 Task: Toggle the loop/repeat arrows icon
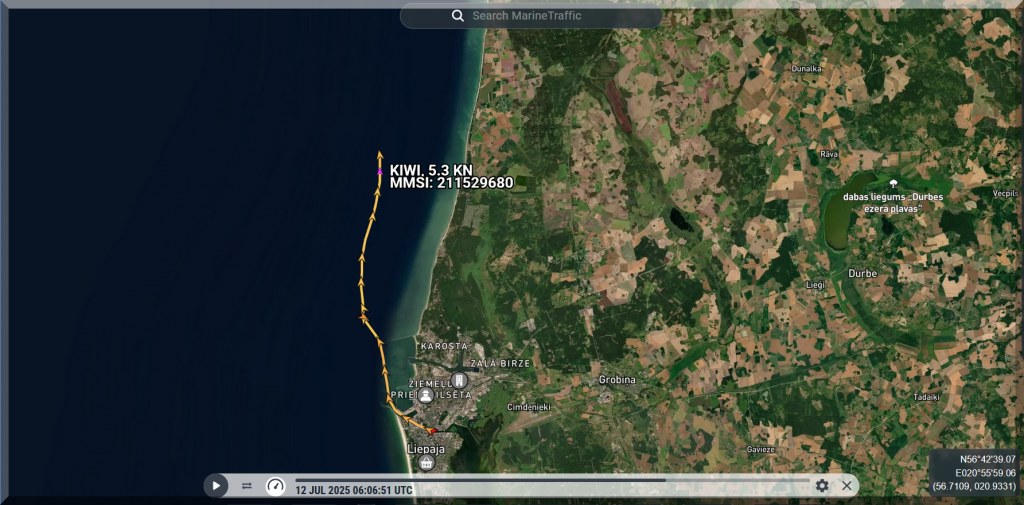coord(246,486)
